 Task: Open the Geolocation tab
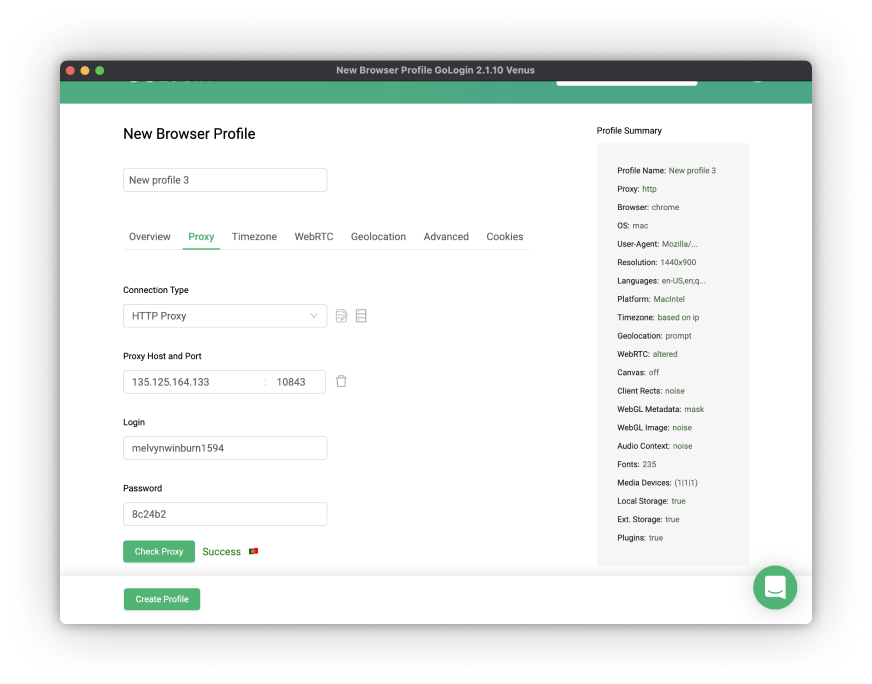tap(378, 236)
